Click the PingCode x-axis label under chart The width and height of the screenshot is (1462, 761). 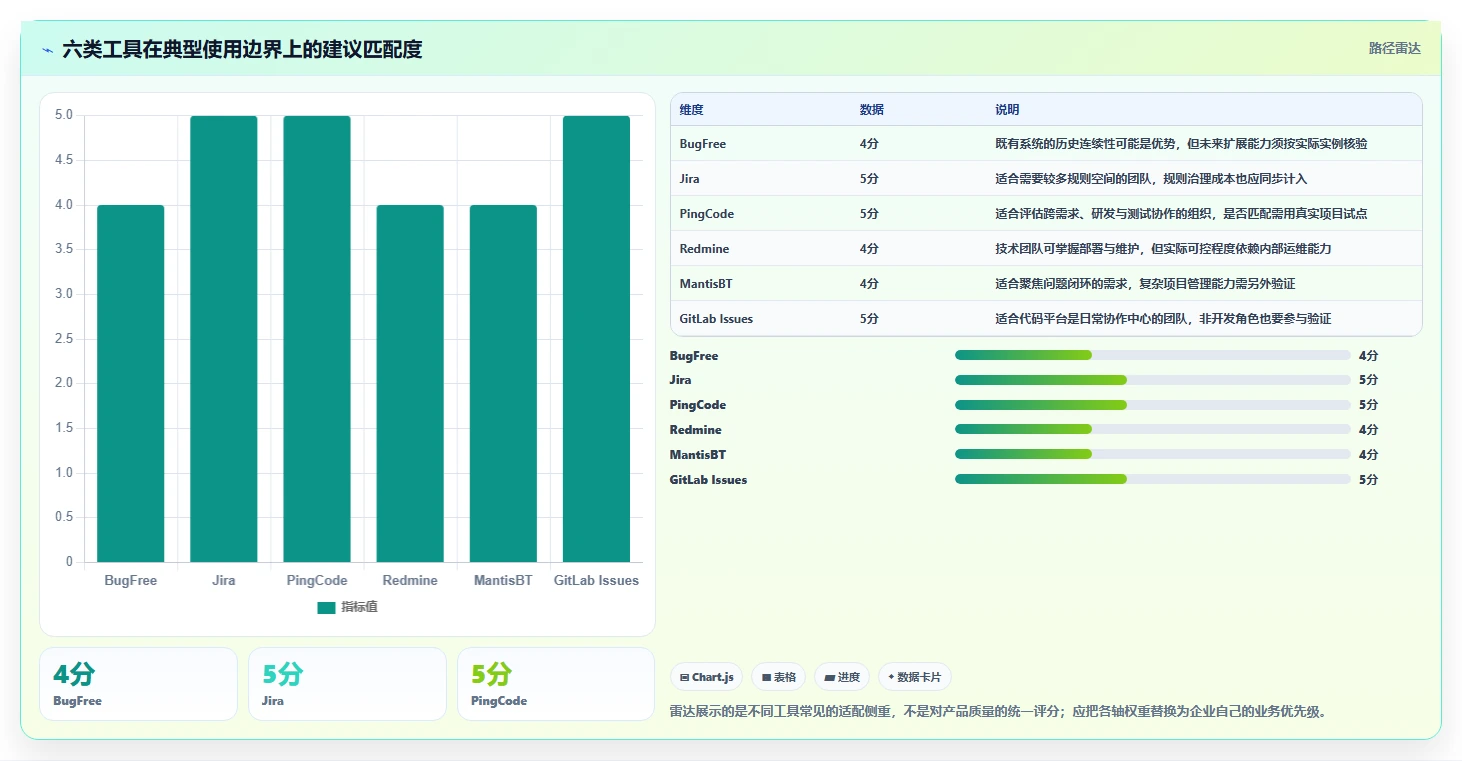pyautogui.click(x=317, y=581)
